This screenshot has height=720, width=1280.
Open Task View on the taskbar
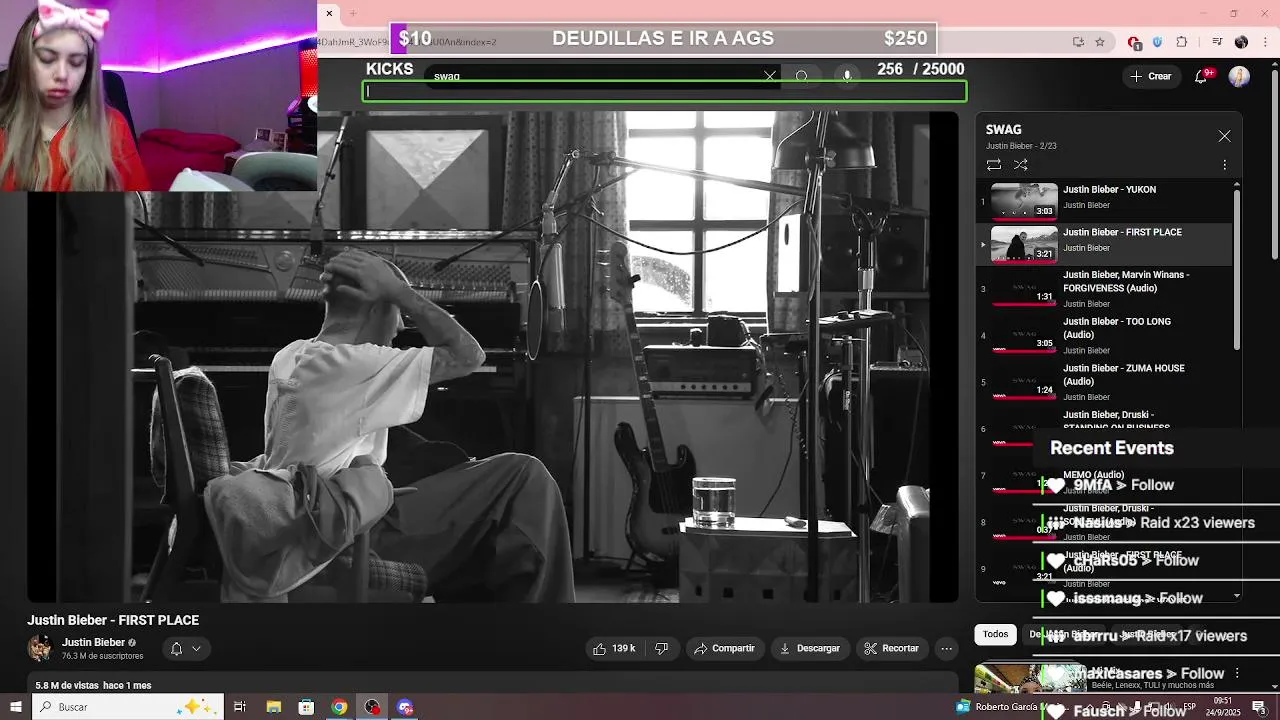point(240,707)
